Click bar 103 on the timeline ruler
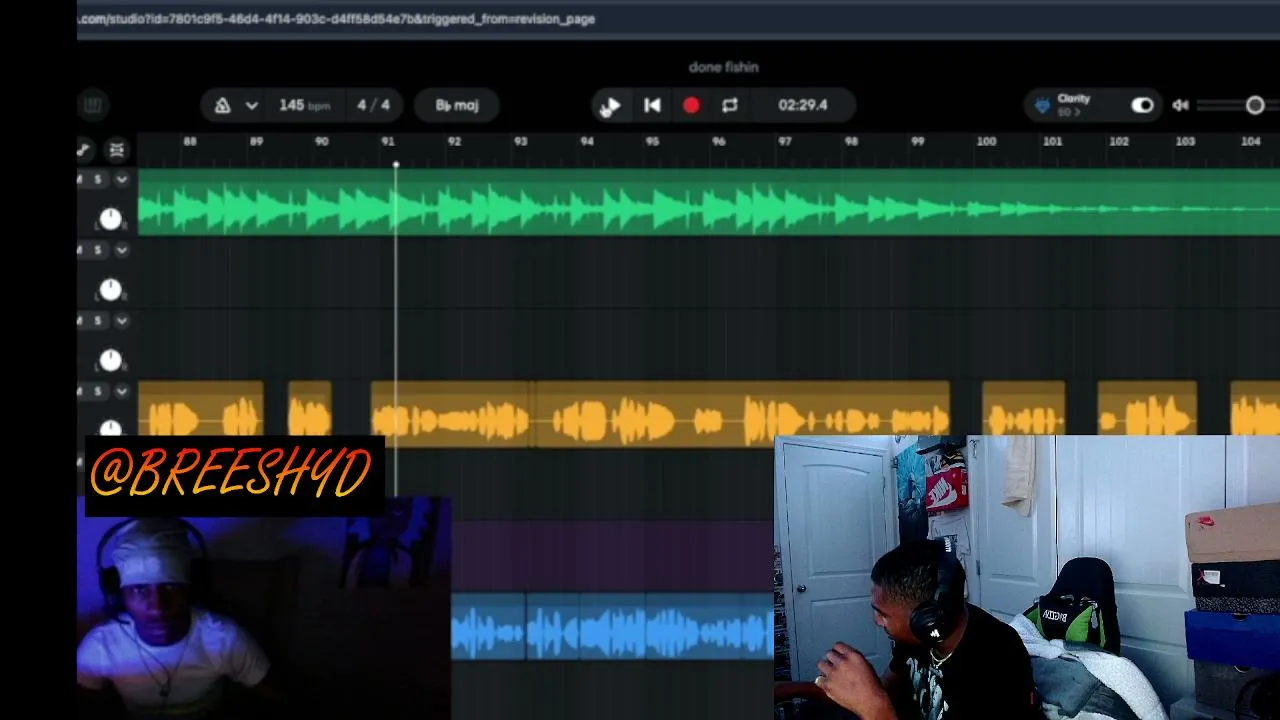The image size is (1280, 720). (x=1185, y=142)
